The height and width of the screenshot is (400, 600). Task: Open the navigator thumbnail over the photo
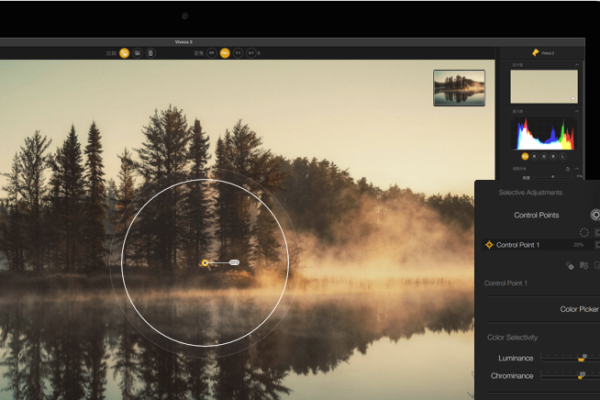[459, 88]
